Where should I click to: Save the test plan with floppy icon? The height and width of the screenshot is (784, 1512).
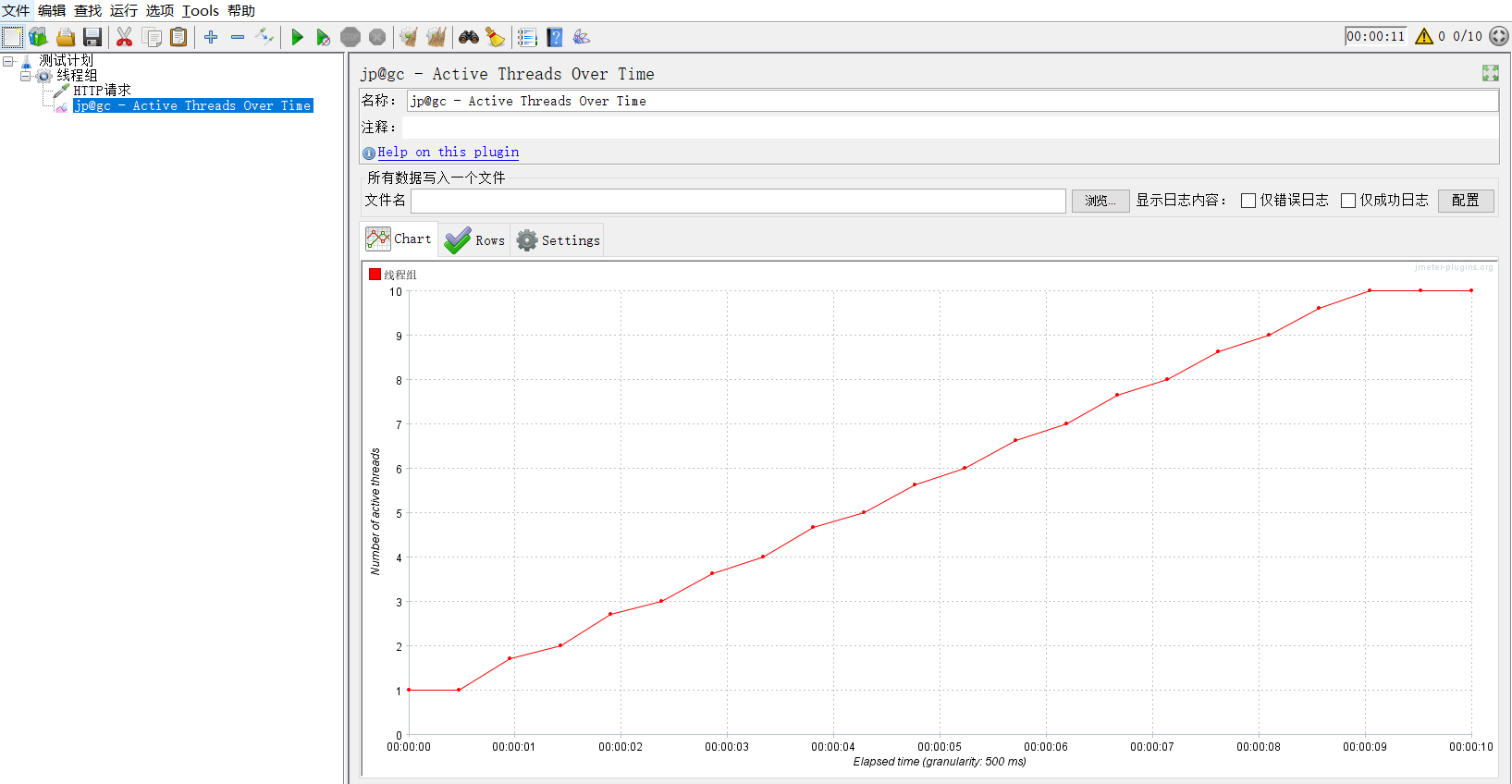(92, 37)
